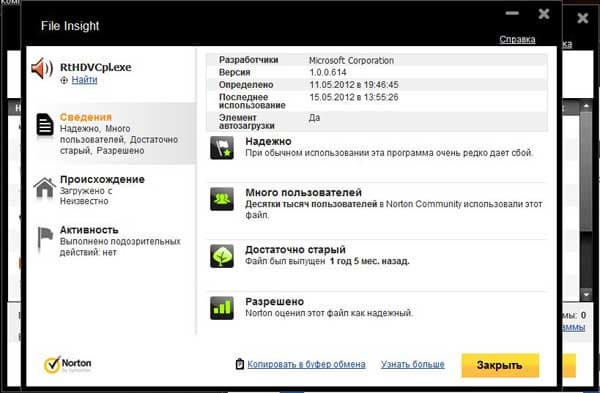Screen dimensions: 600x393
Task: Click the File Insight title text
Action: (70, 26)
